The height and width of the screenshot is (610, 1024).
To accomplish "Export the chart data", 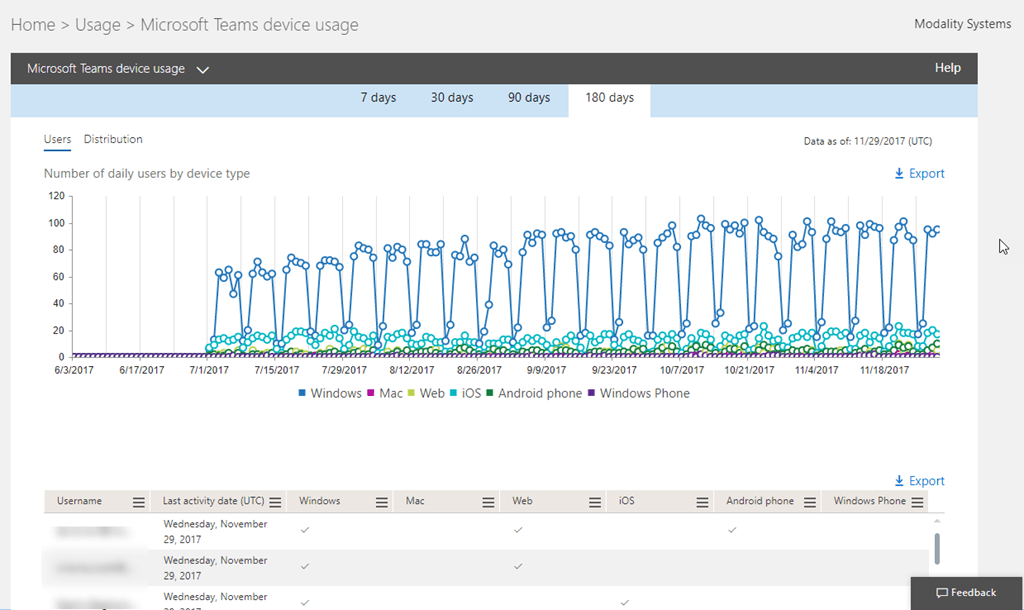I will click(x=919, y=174).
